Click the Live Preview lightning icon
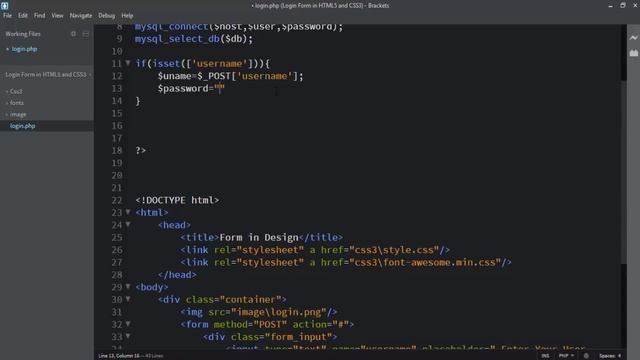Viewport: 640px width, 360px height. click(x=633, y=38)
